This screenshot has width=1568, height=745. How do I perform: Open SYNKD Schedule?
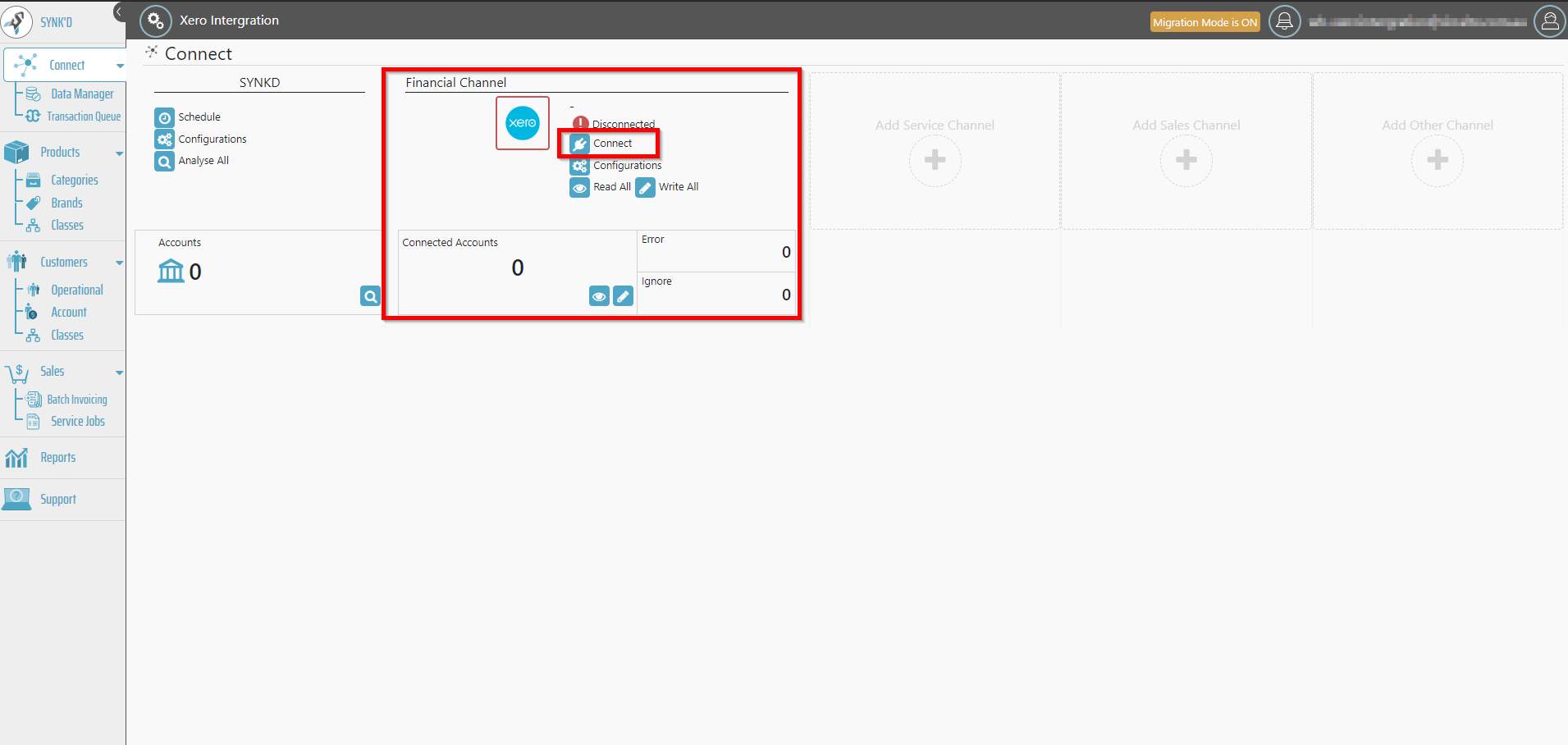199,117
